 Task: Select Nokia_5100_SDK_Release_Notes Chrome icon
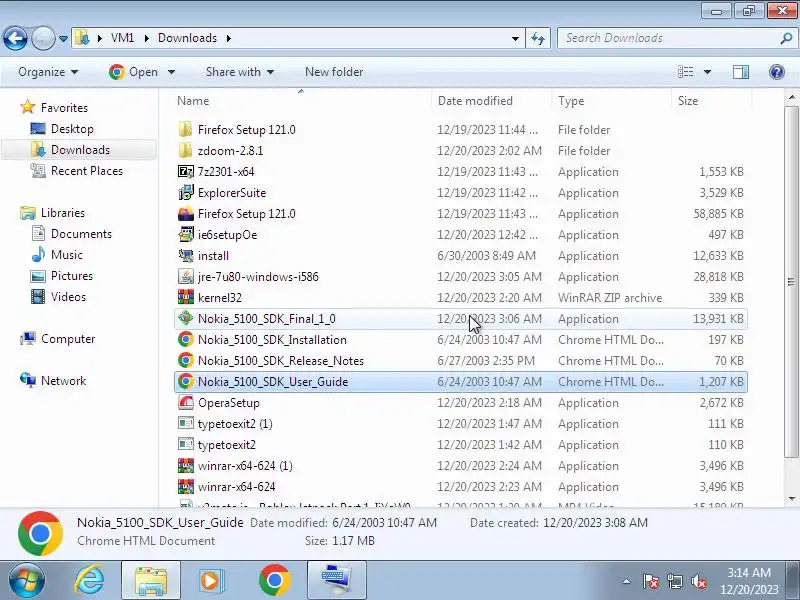coord(186,360)
